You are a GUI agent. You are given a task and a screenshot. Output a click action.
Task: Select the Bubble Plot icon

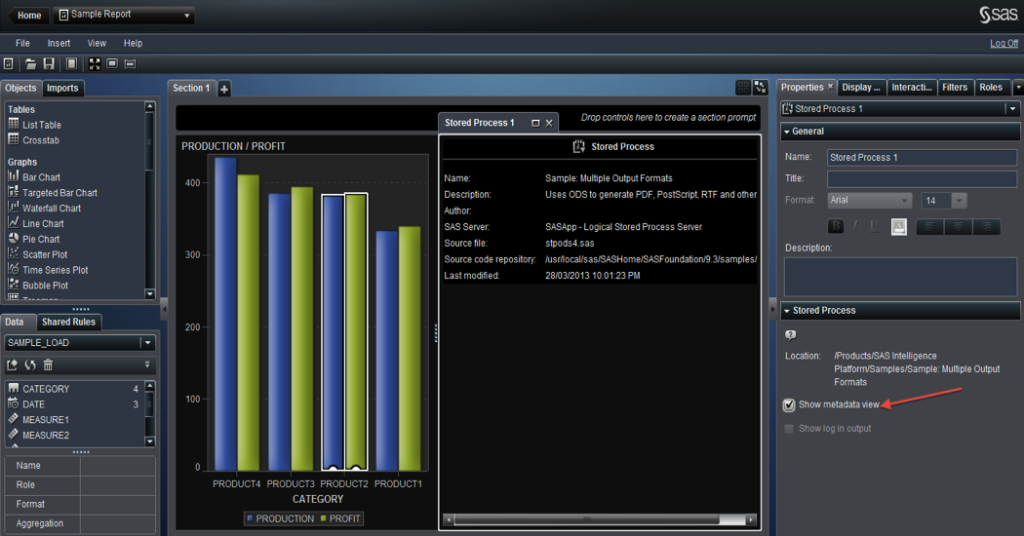(13, 285)
